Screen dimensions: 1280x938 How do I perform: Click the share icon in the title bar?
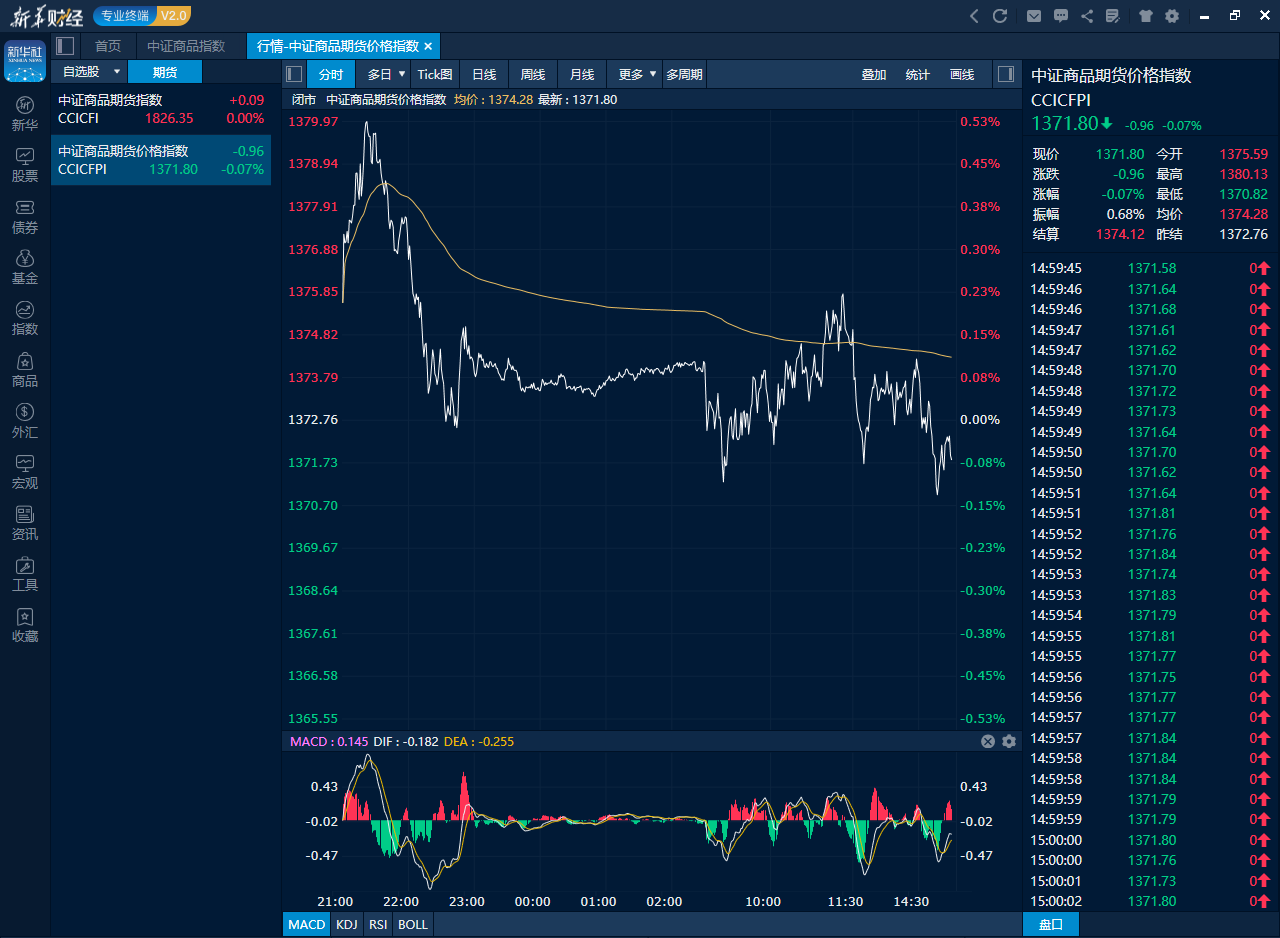[1087, 16]
